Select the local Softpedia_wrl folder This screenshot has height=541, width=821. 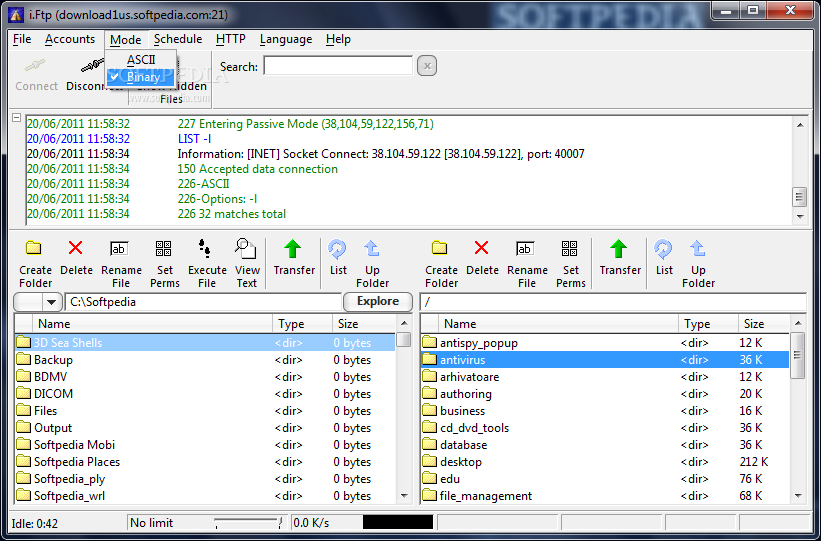(x=205, y=495)
